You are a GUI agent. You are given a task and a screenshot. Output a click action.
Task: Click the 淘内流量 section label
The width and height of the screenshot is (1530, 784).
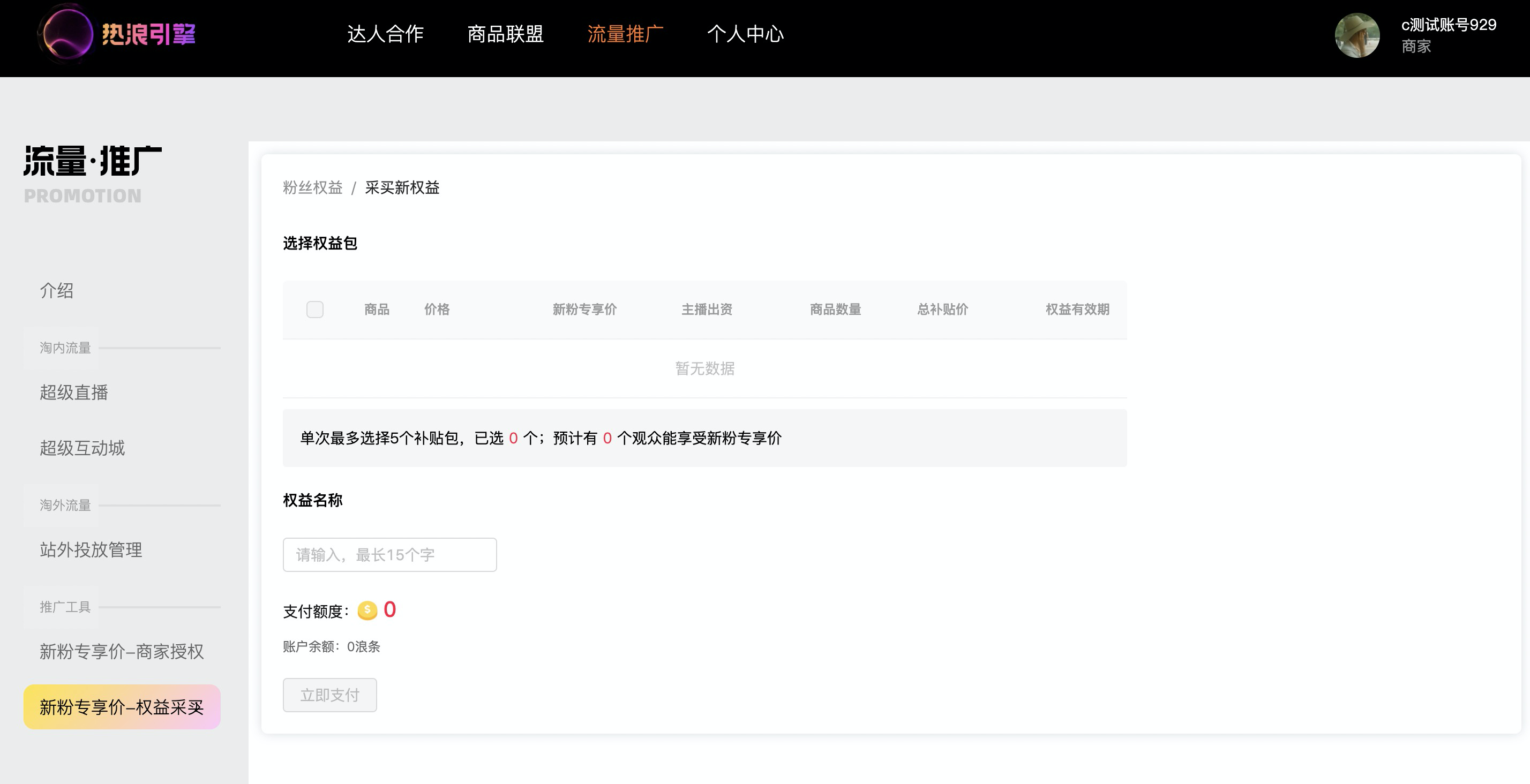(65, 348)
